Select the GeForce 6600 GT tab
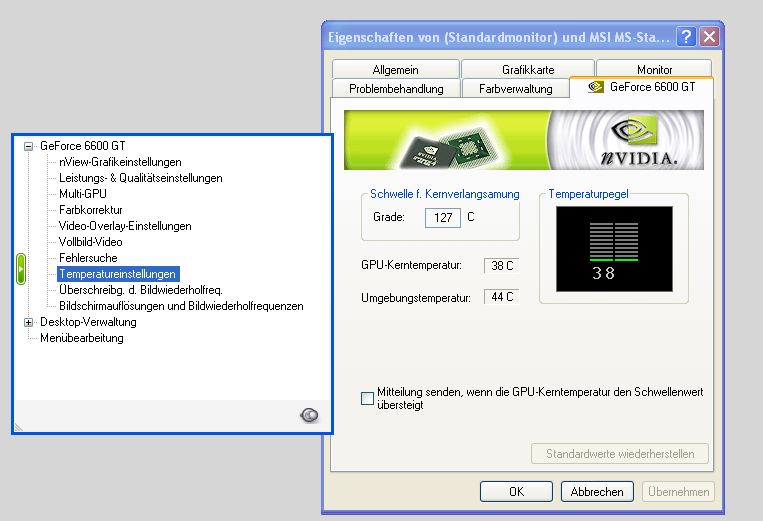 (641, 87)
